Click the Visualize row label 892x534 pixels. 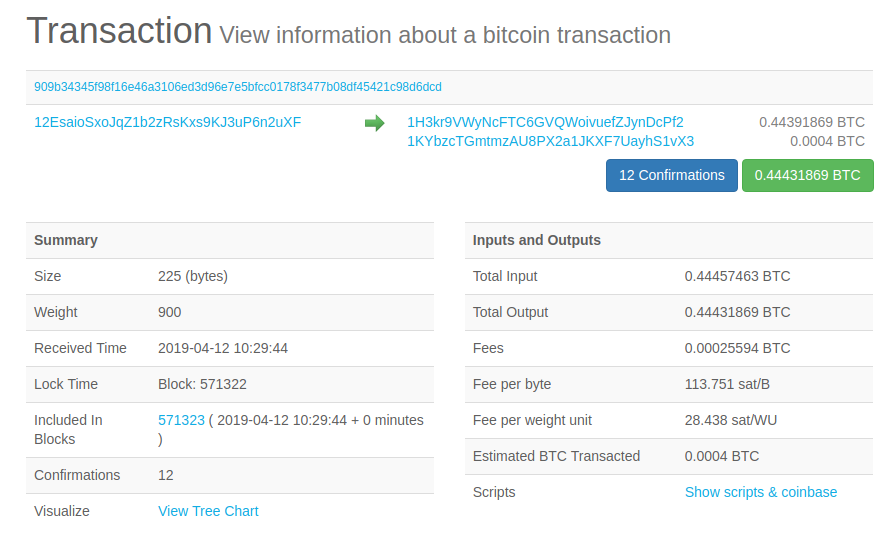coord(61,511)
